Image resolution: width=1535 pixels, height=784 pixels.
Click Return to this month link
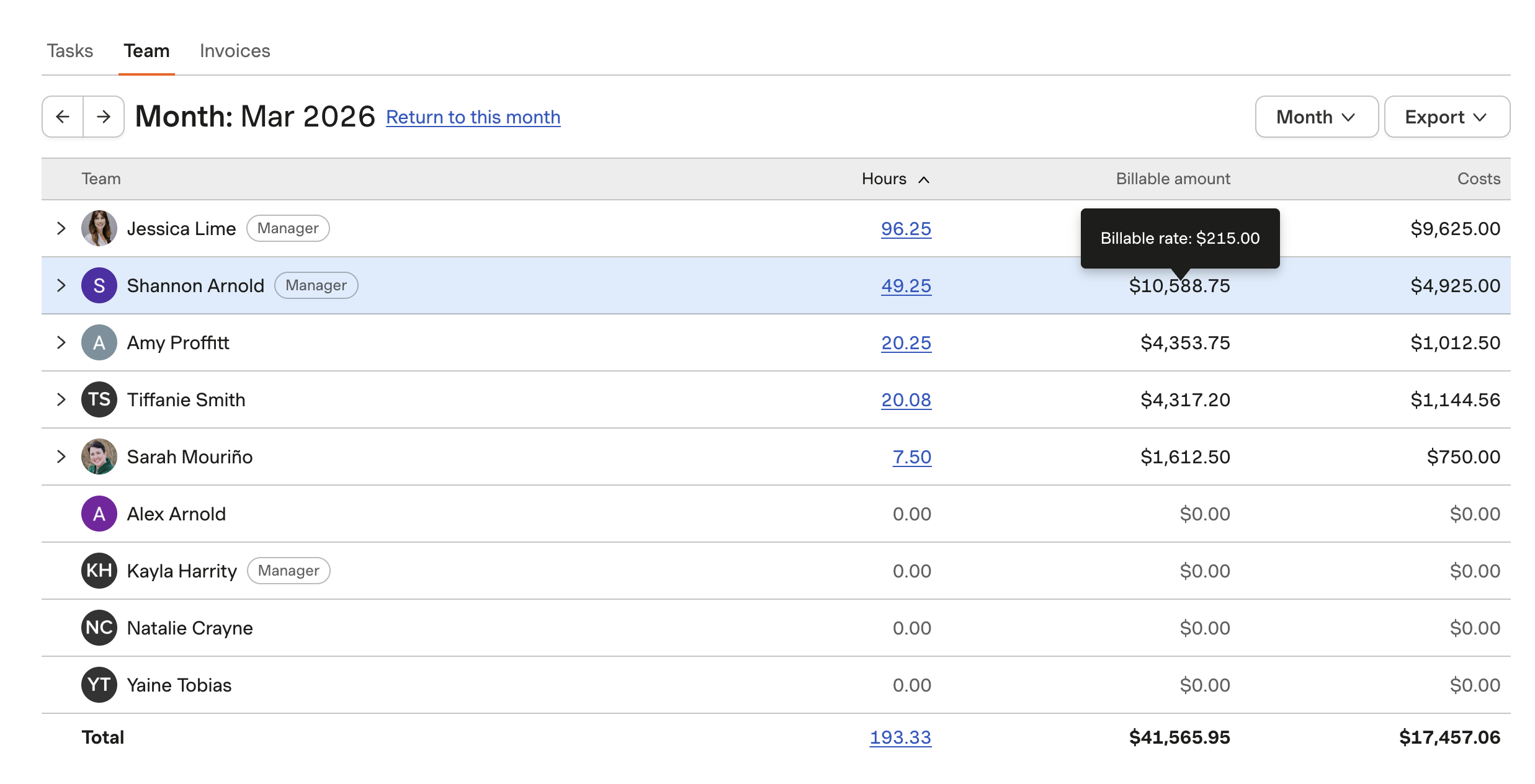[473, 117]
